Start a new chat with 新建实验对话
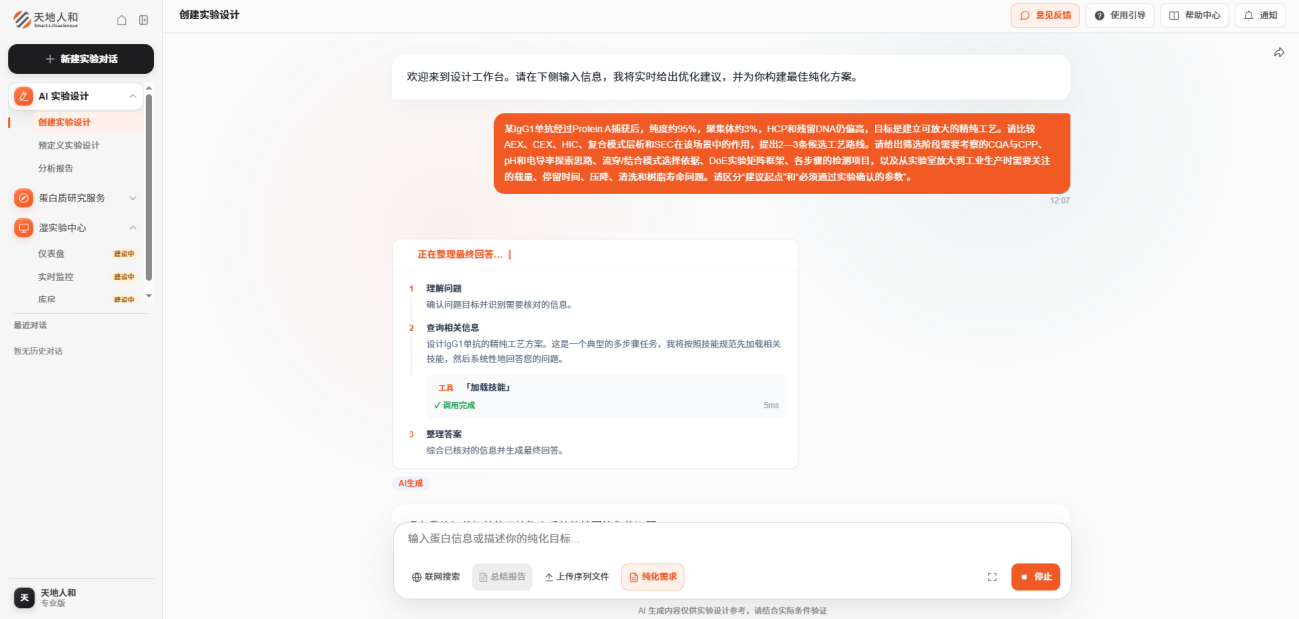 tap(81, 59)
